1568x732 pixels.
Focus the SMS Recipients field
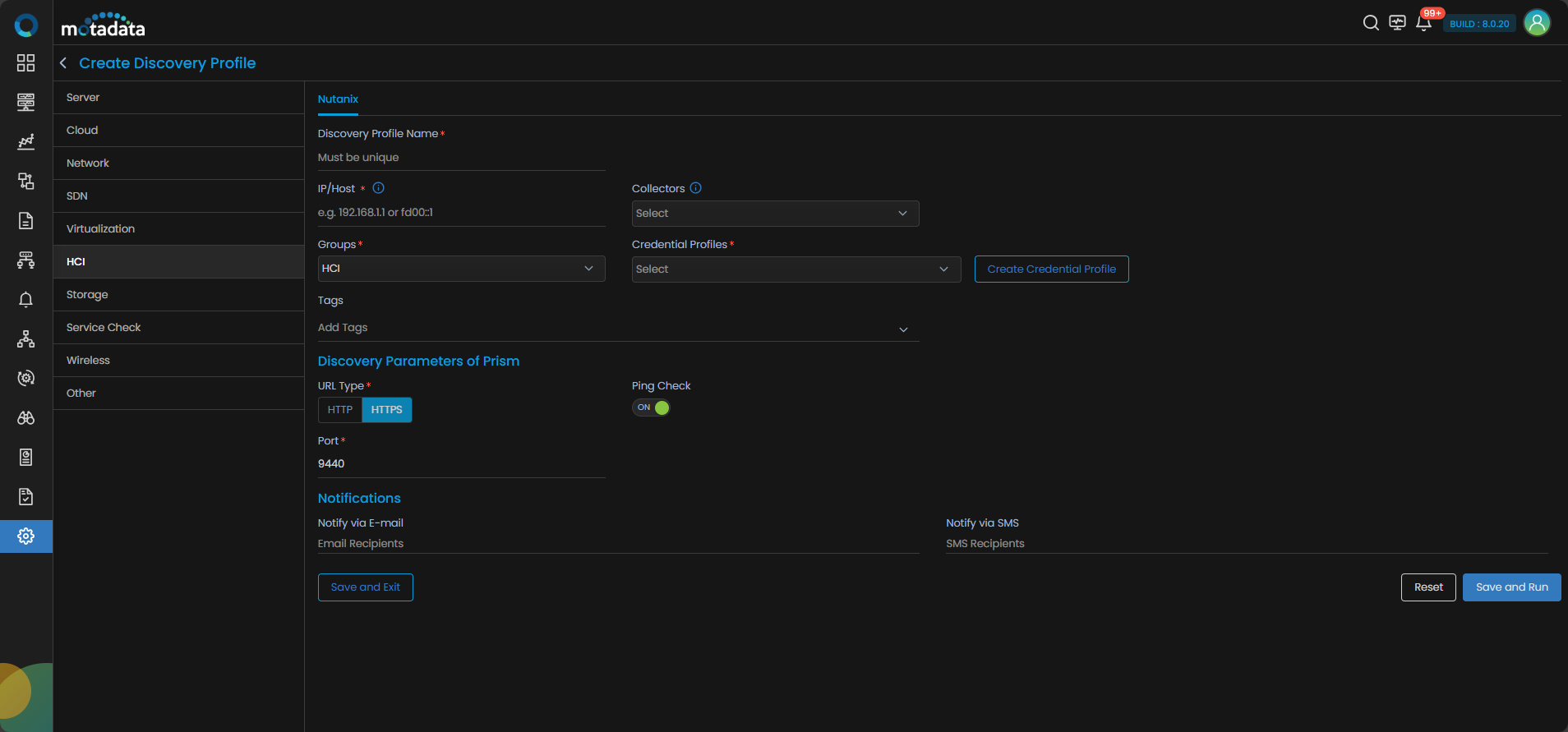tap(1246, 544)
